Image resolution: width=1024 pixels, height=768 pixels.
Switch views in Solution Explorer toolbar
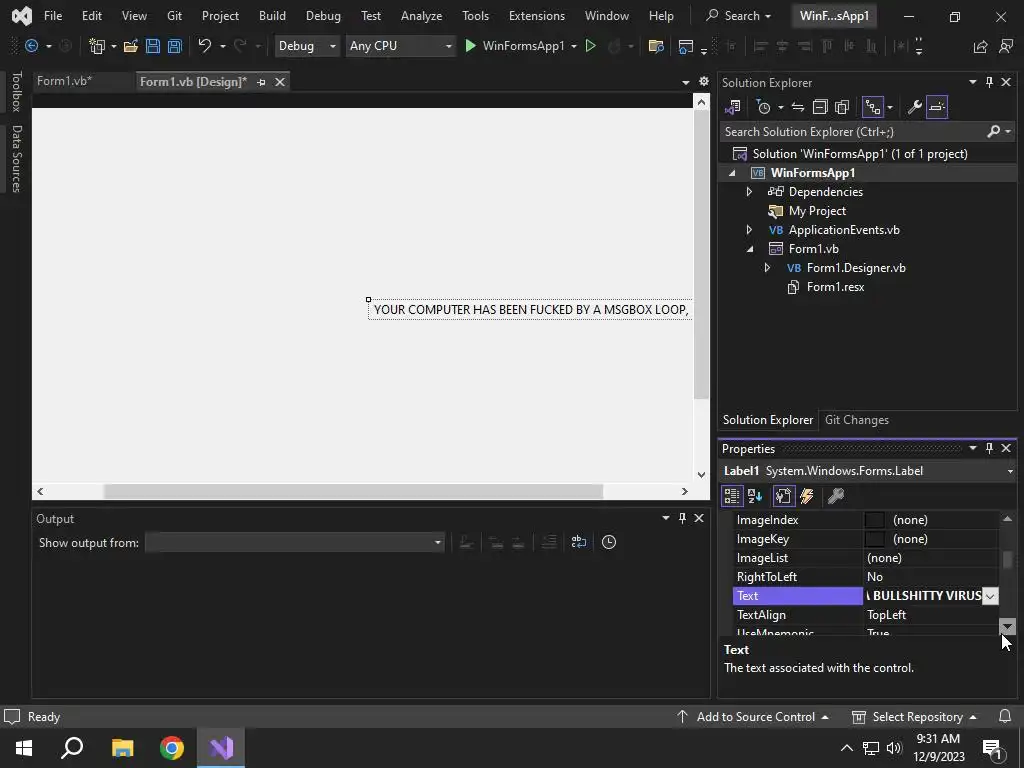click(733, 106)
